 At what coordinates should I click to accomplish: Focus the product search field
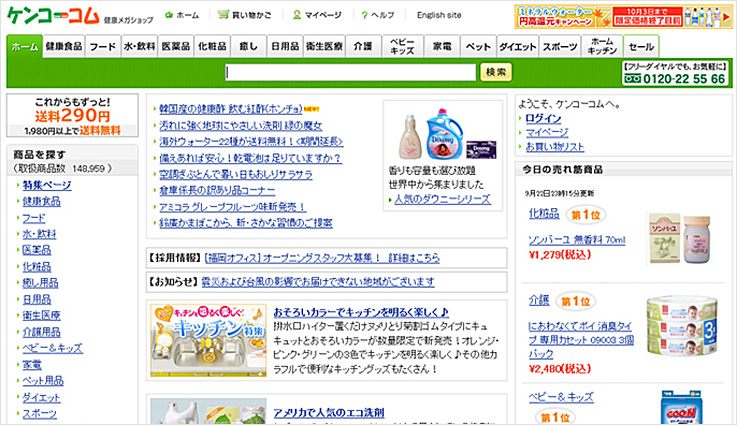(351, 72)
